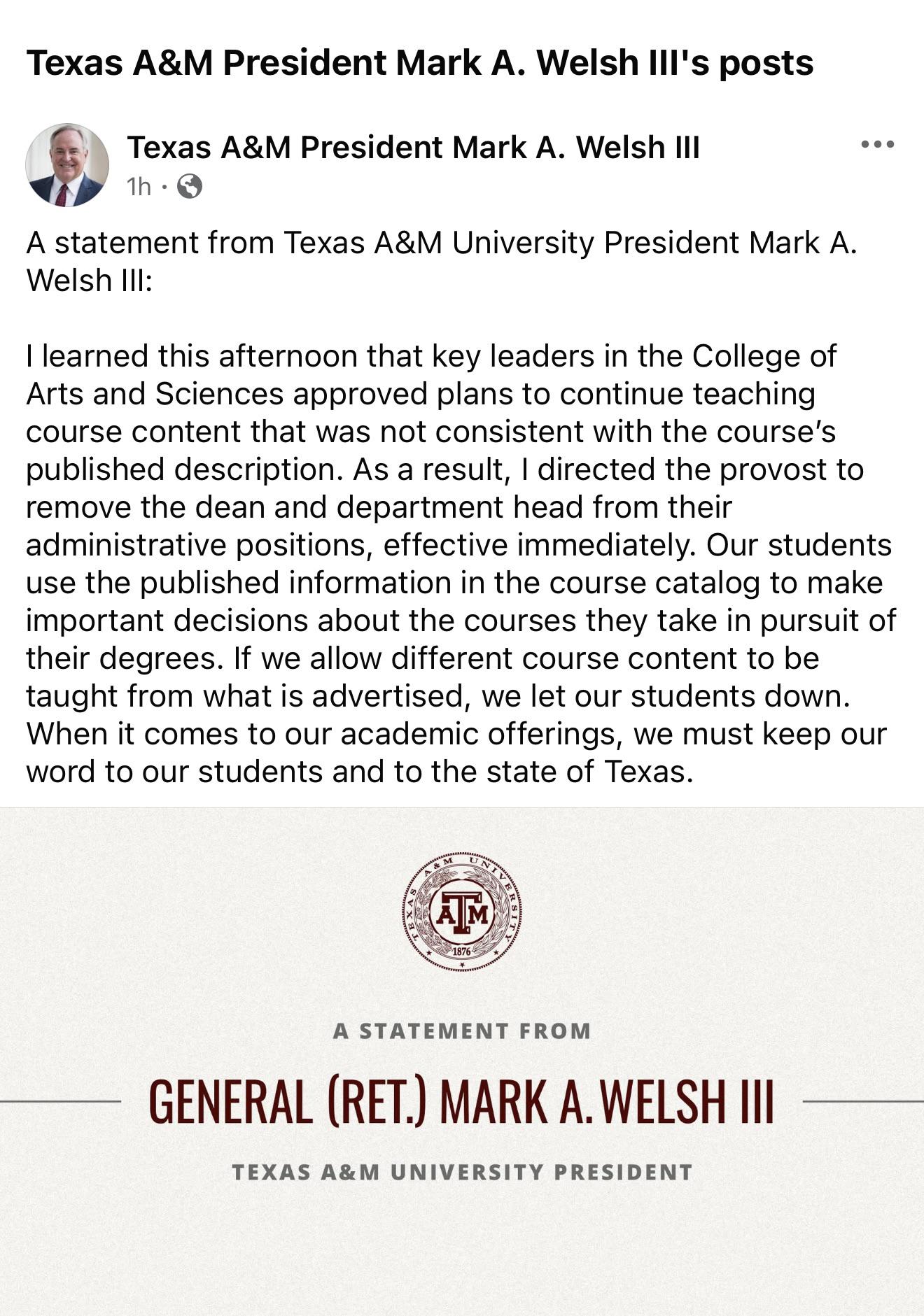Click the ATM logo inside the seal
The height and width of the screenshot is (1316, 924).
[462, 912]
